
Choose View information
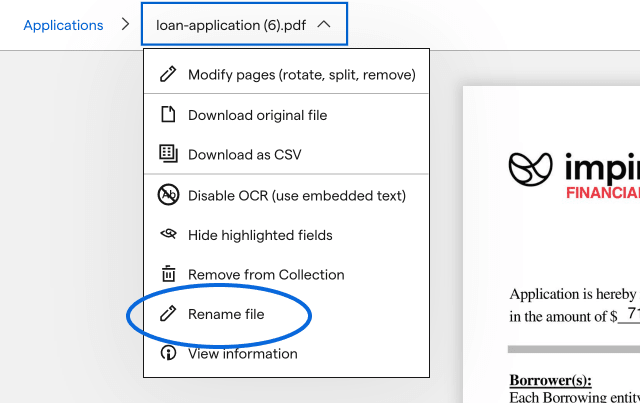point(286,353)
